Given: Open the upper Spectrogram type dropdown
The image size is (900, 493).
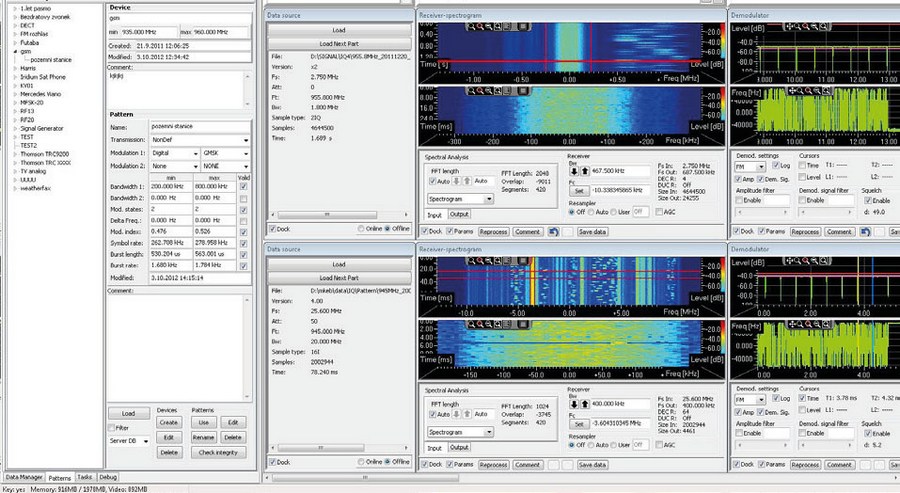Looking at the screenshot, I should [x=459, y=199].
